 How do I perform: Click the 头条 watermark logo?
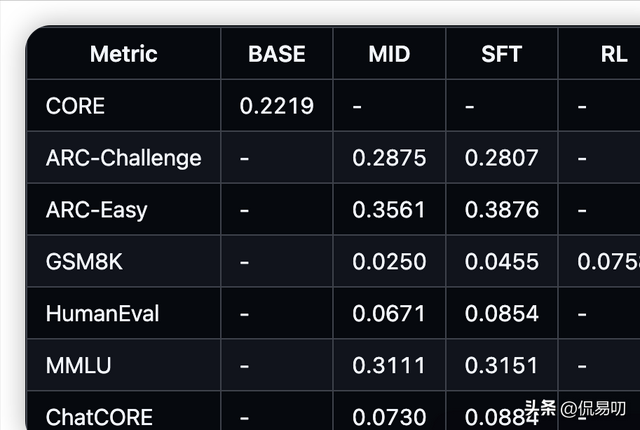tap(540, 409)
